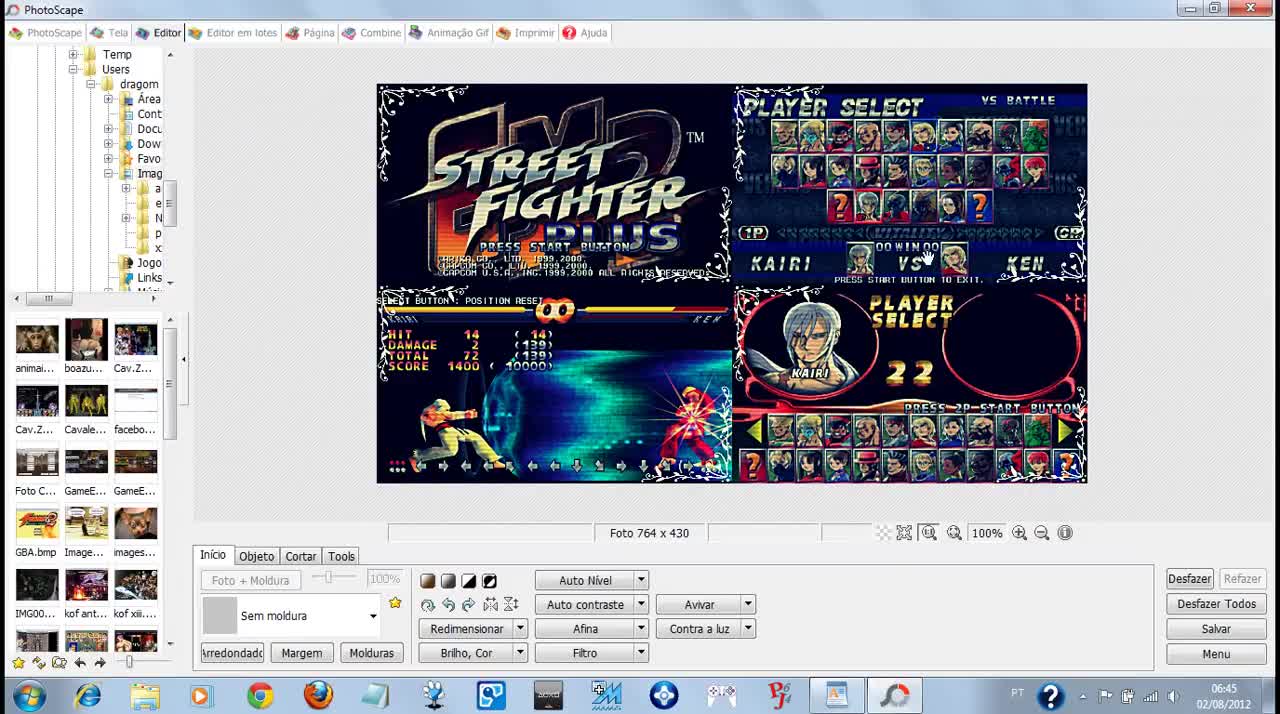Flip the photo horizontally

tap(490, 605)
